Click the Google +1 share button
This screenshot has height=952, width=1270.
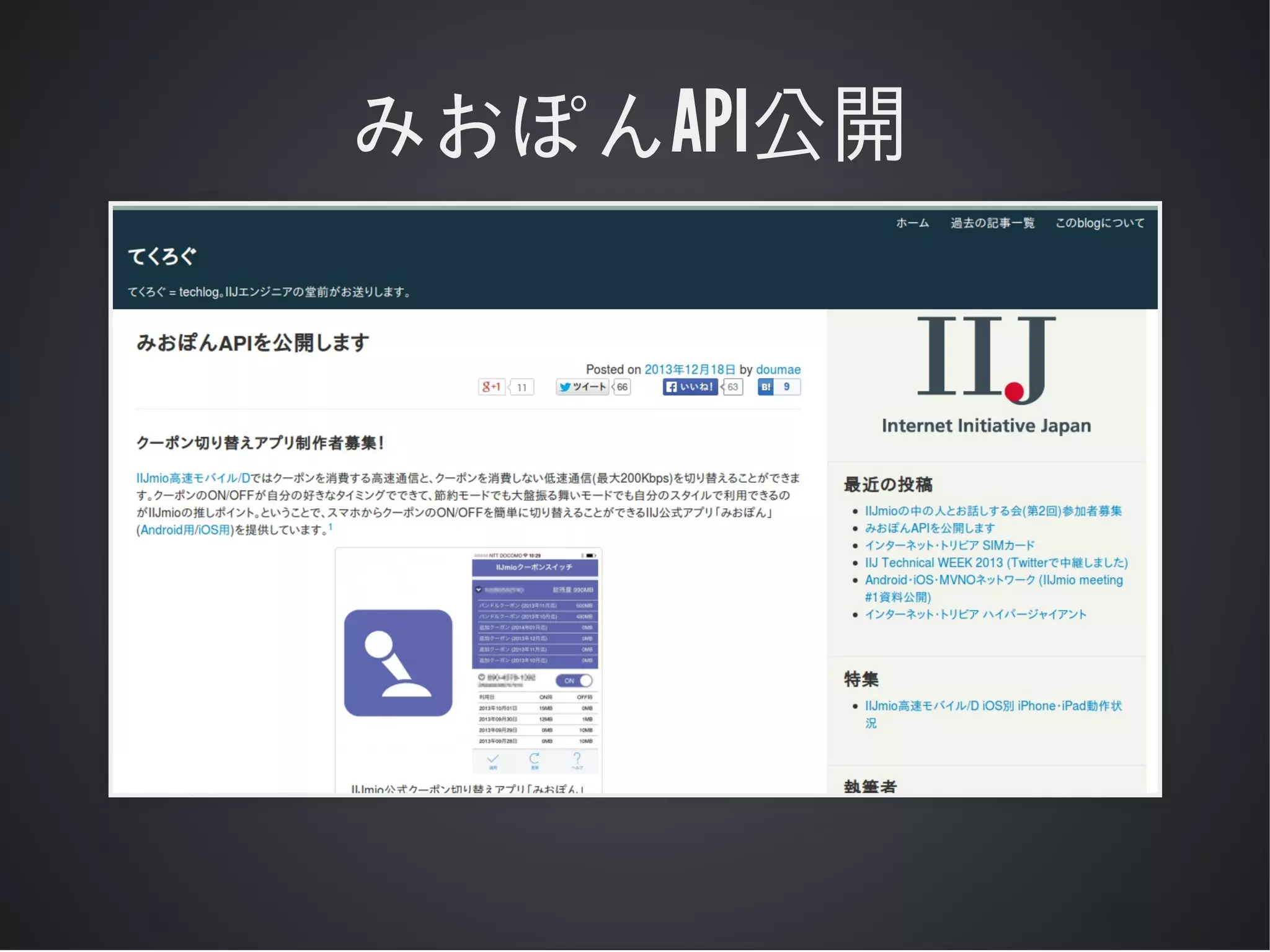pos(492,387)
